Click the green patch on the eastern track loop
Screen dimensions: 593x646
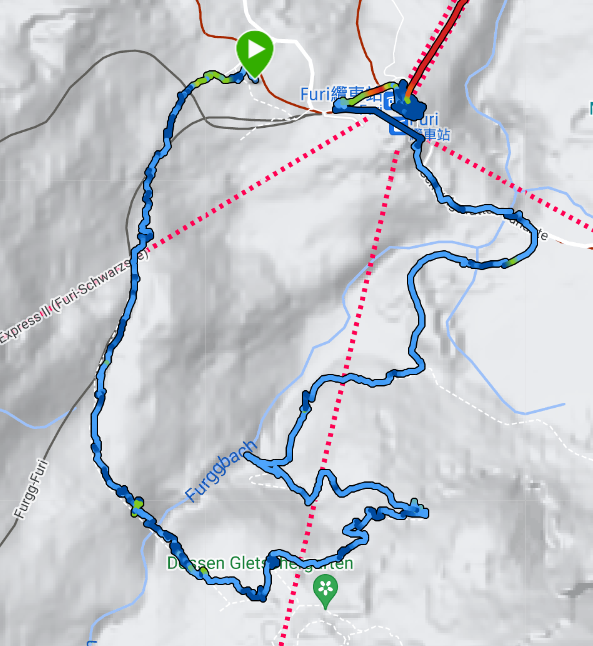coord(510,262)
